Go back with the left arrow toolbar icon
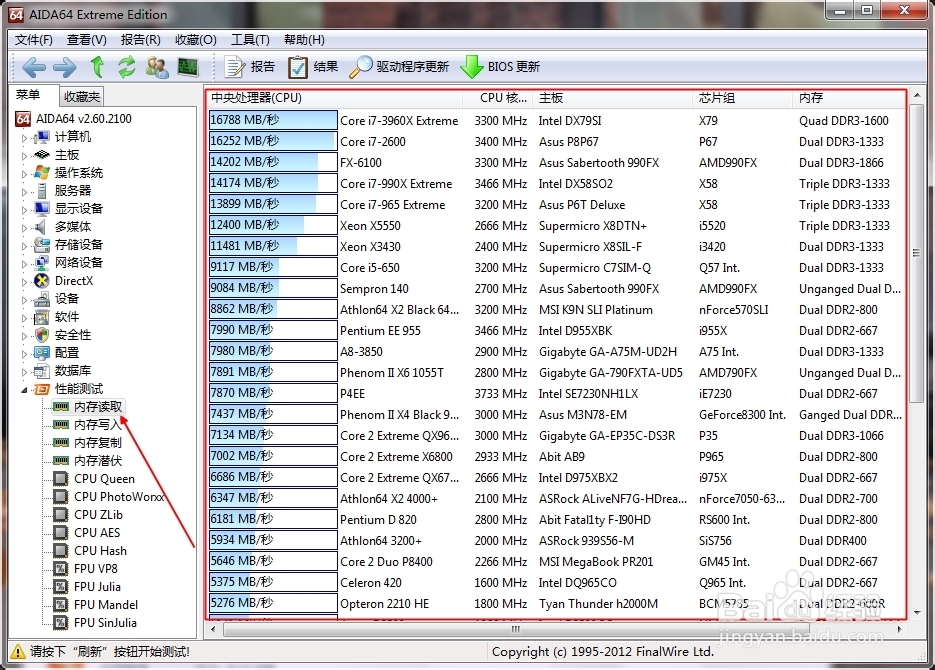 pyautogui.click(x=34, y=67)
